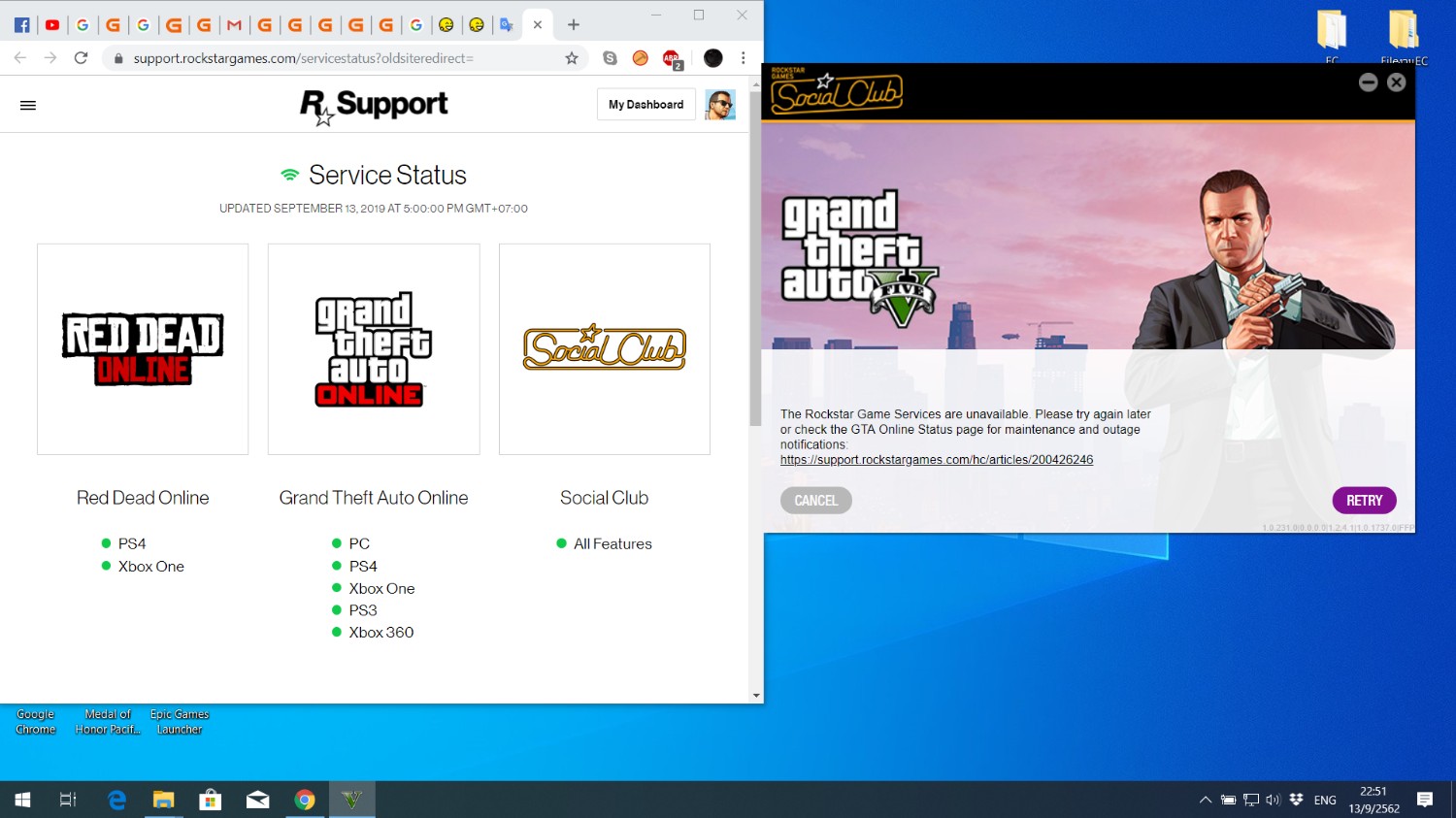Show hidden system tray icons
Image resolution: width=1456 pixels, height=818 pixels.
(x=1206, y=801)
